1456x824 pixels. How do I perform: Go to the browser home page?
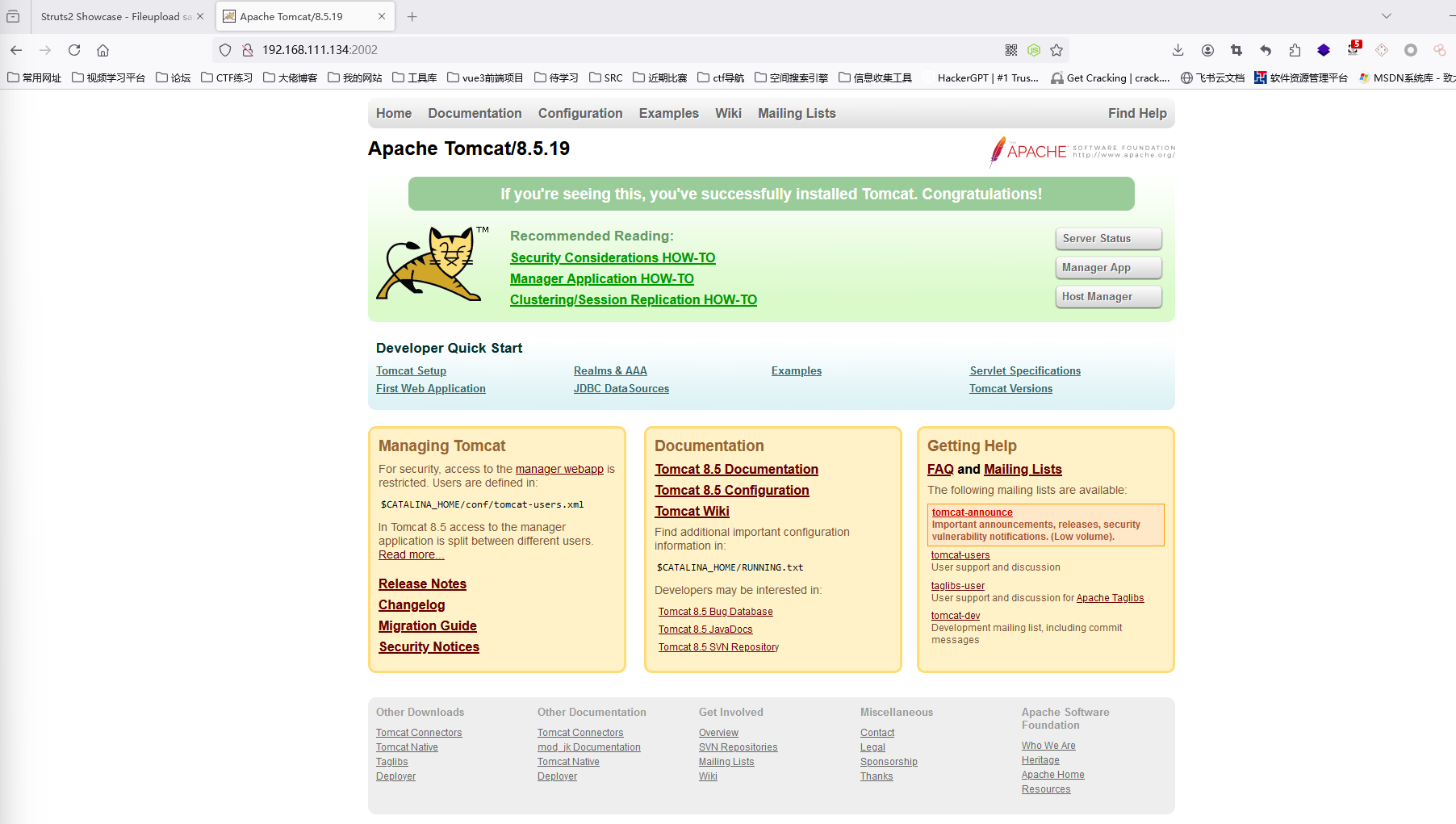[103, 50]
